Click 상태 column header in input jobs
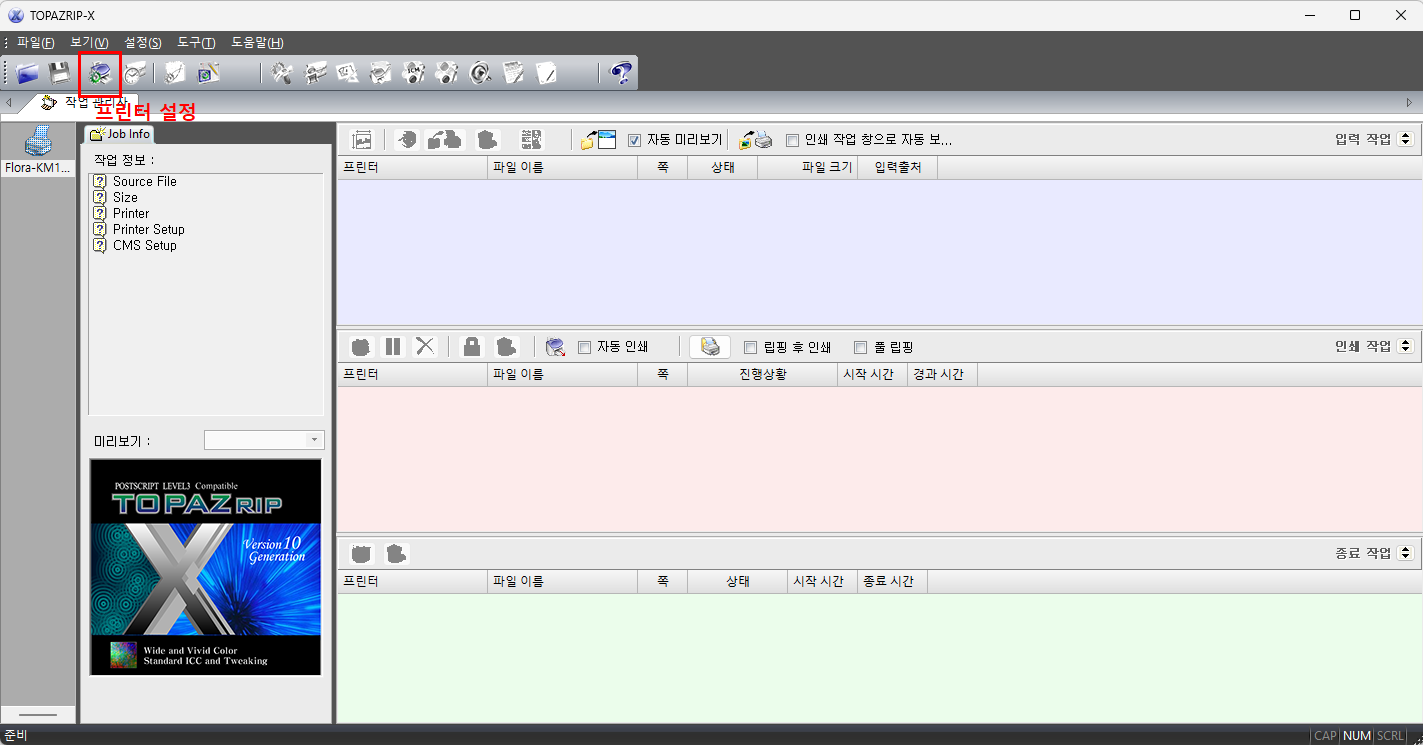This screenshot has height=745, width=1423. coord(722,167)
